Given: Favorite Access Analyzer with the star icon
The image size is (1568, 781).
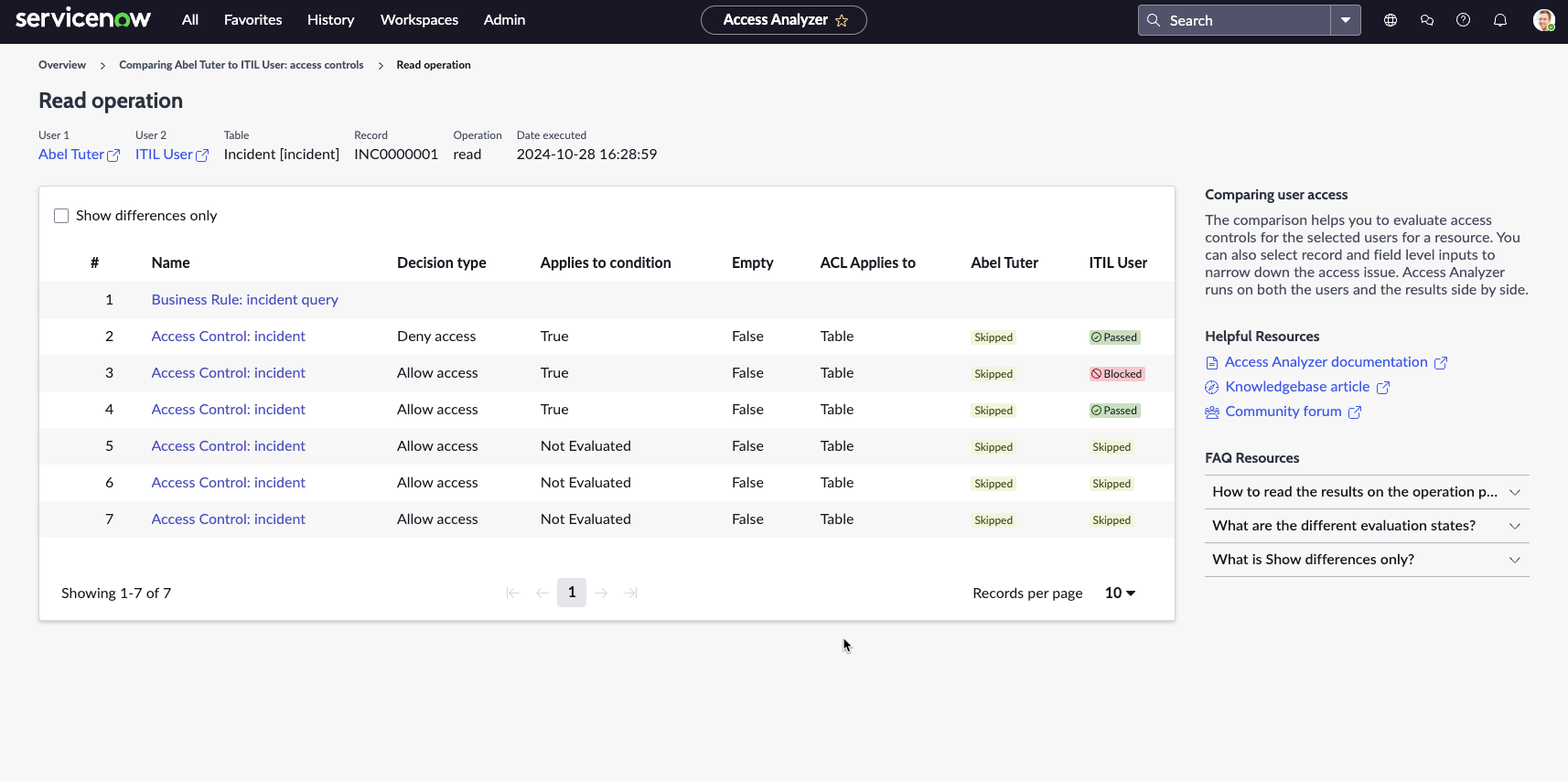Looking at the screenshot, I should pyautogui.click(x=842, y=20).
